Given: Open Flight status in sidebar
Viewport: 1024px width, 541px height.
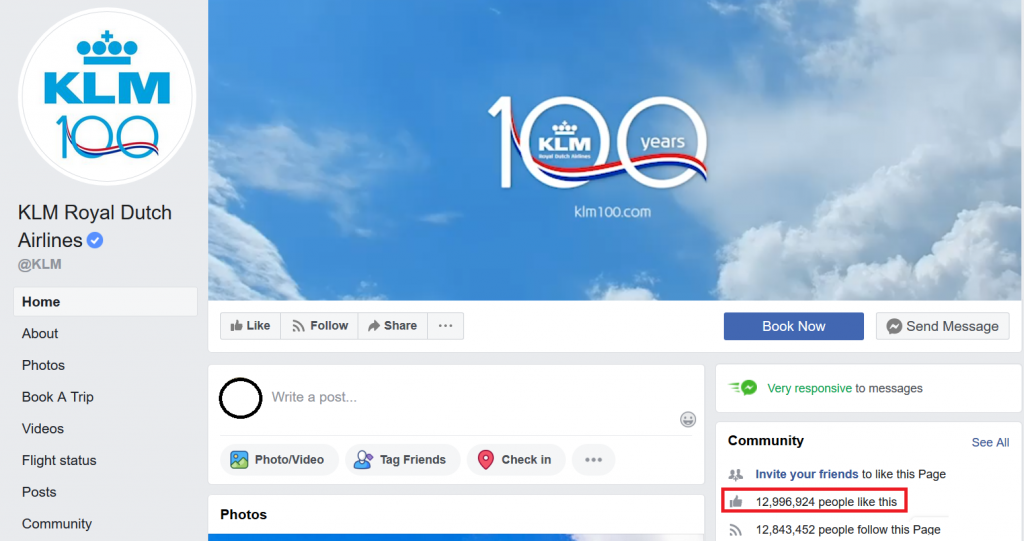Looking at the screenshot, I should 59,461.
